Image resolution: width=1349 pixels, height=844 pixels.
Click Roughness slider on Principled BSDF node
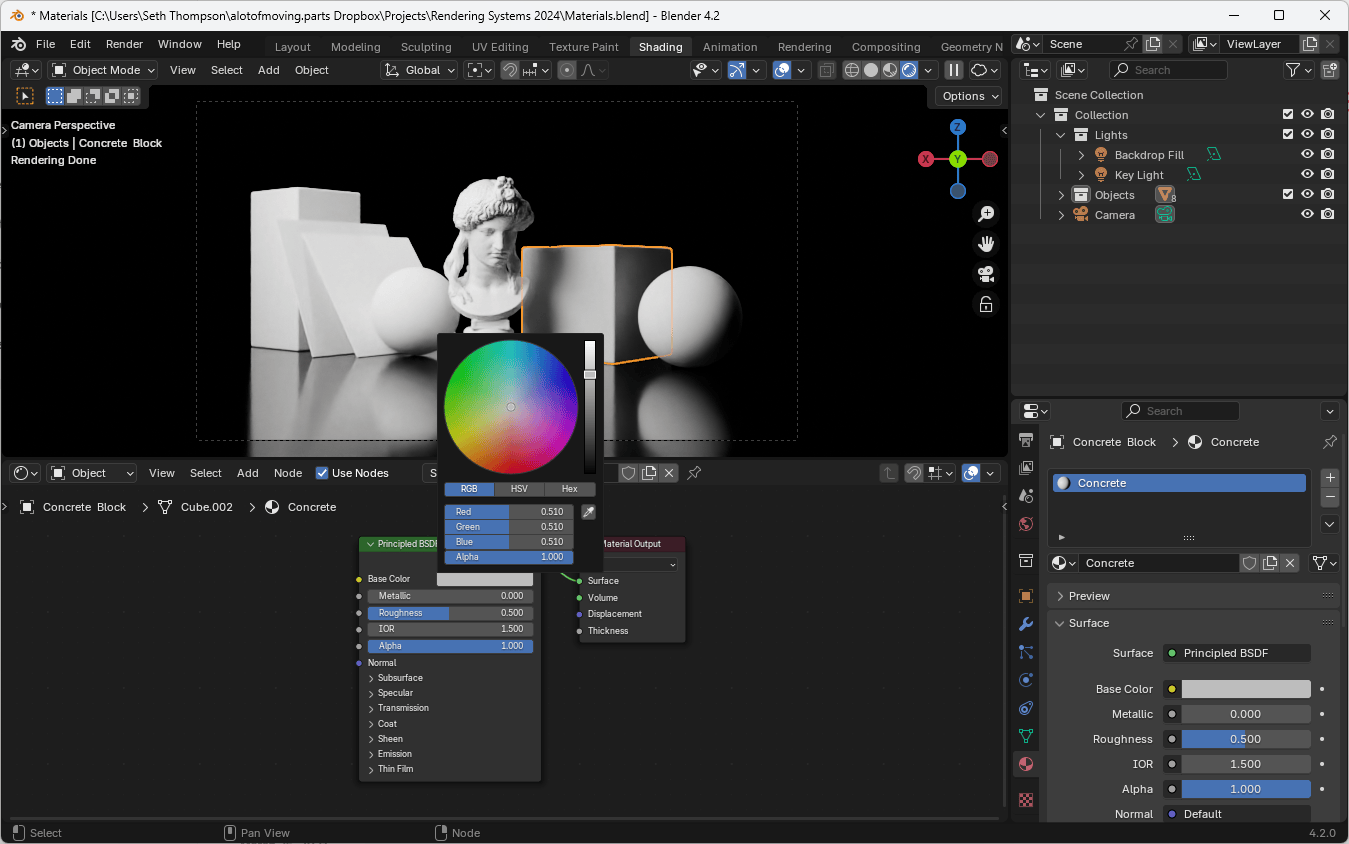pos(450,613)
